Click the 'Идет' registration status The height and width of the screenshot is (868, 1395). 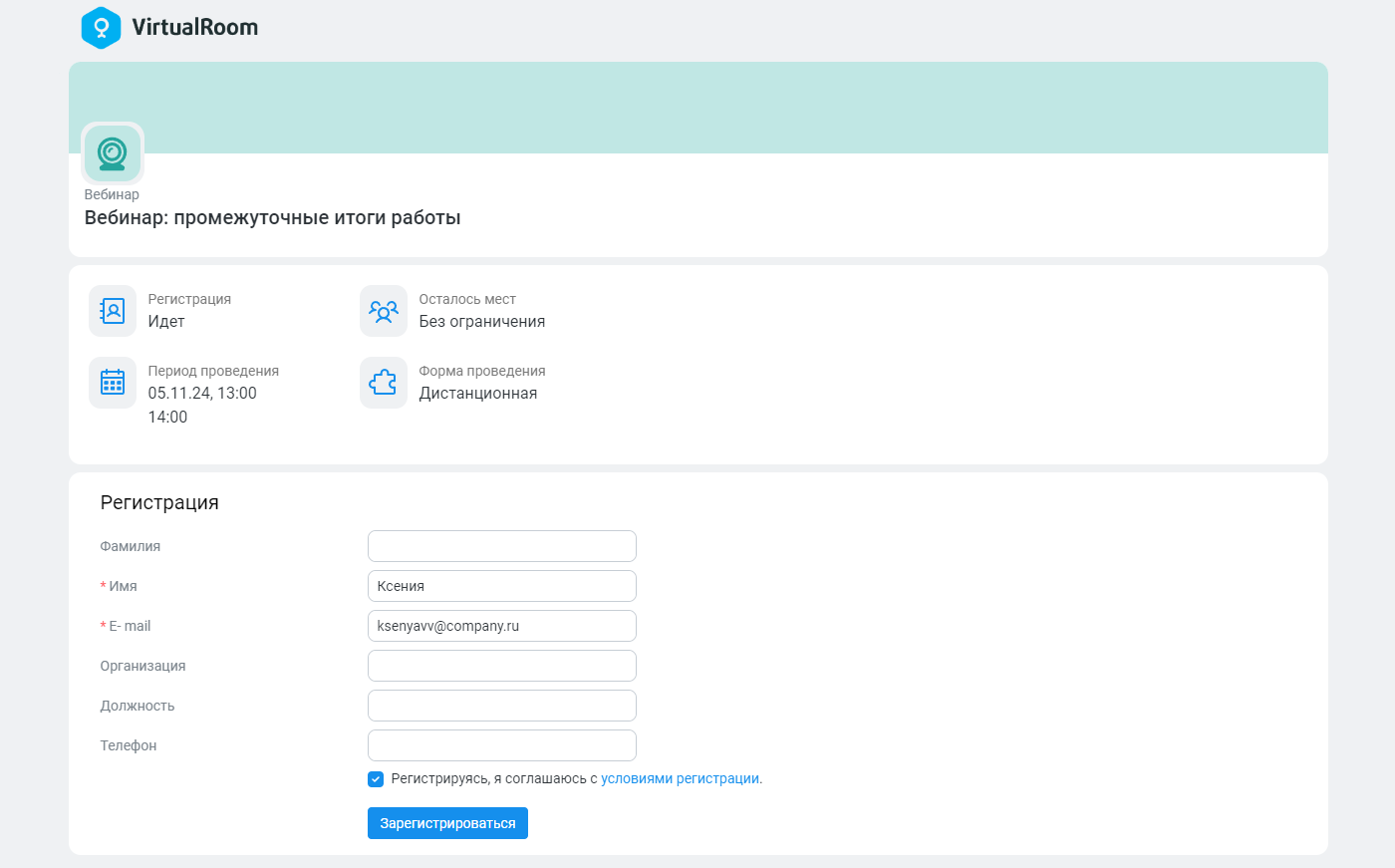166,322
